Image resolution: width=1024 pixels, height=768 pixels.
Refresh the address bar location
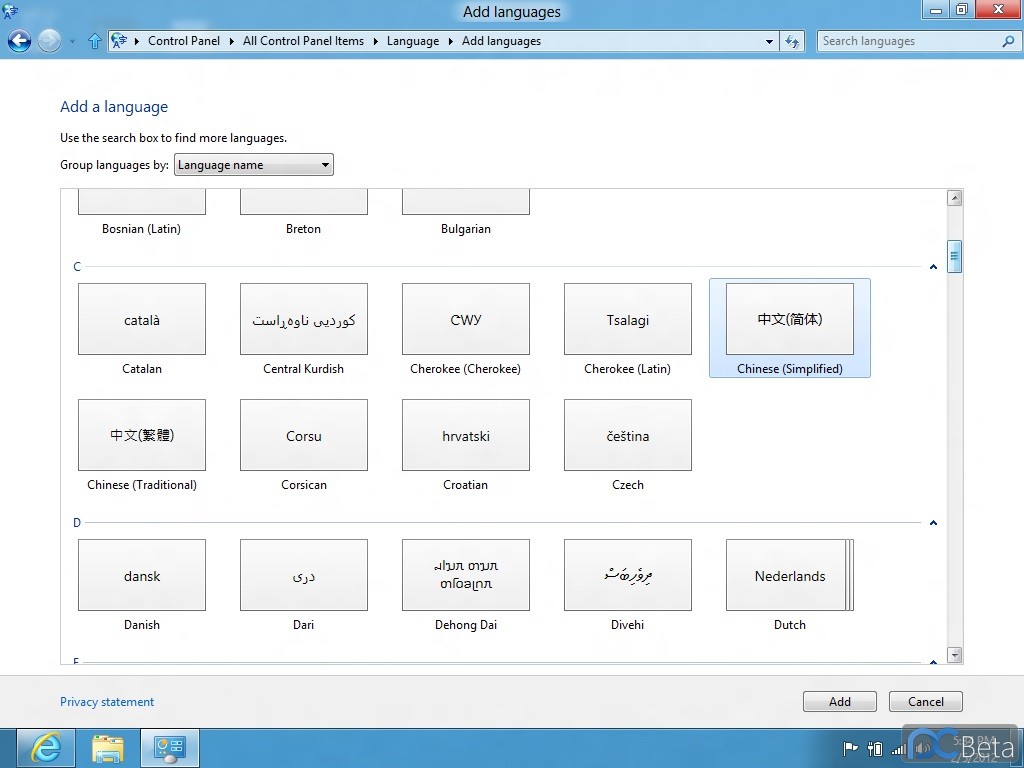point(793,41)
